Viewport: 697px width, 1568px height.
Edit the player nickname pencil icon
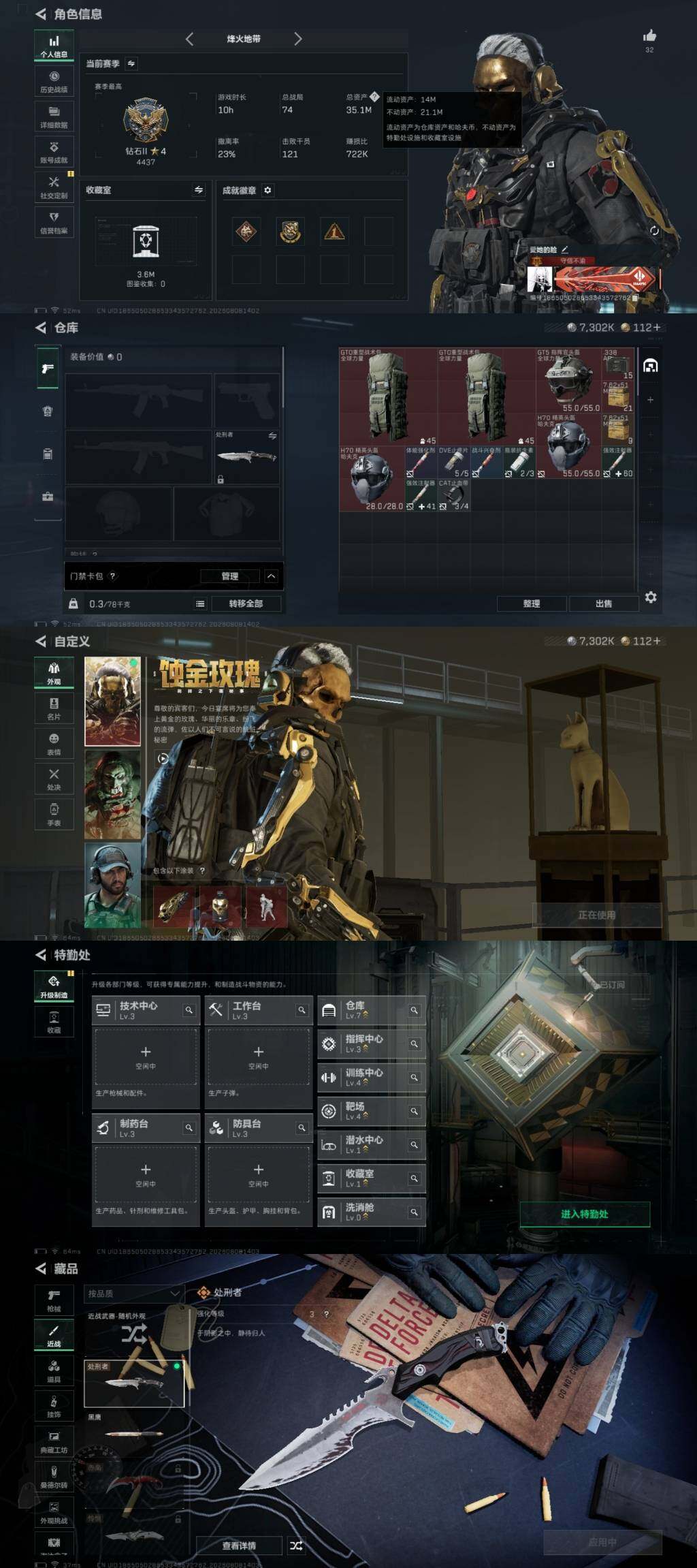(564, 249)
